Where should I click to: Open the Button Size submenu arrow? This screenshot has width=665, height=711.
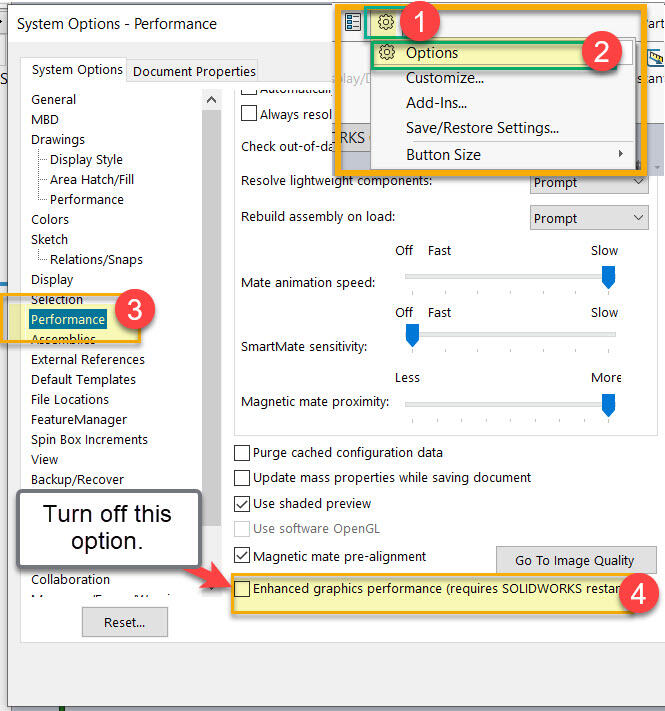point(621,154)
